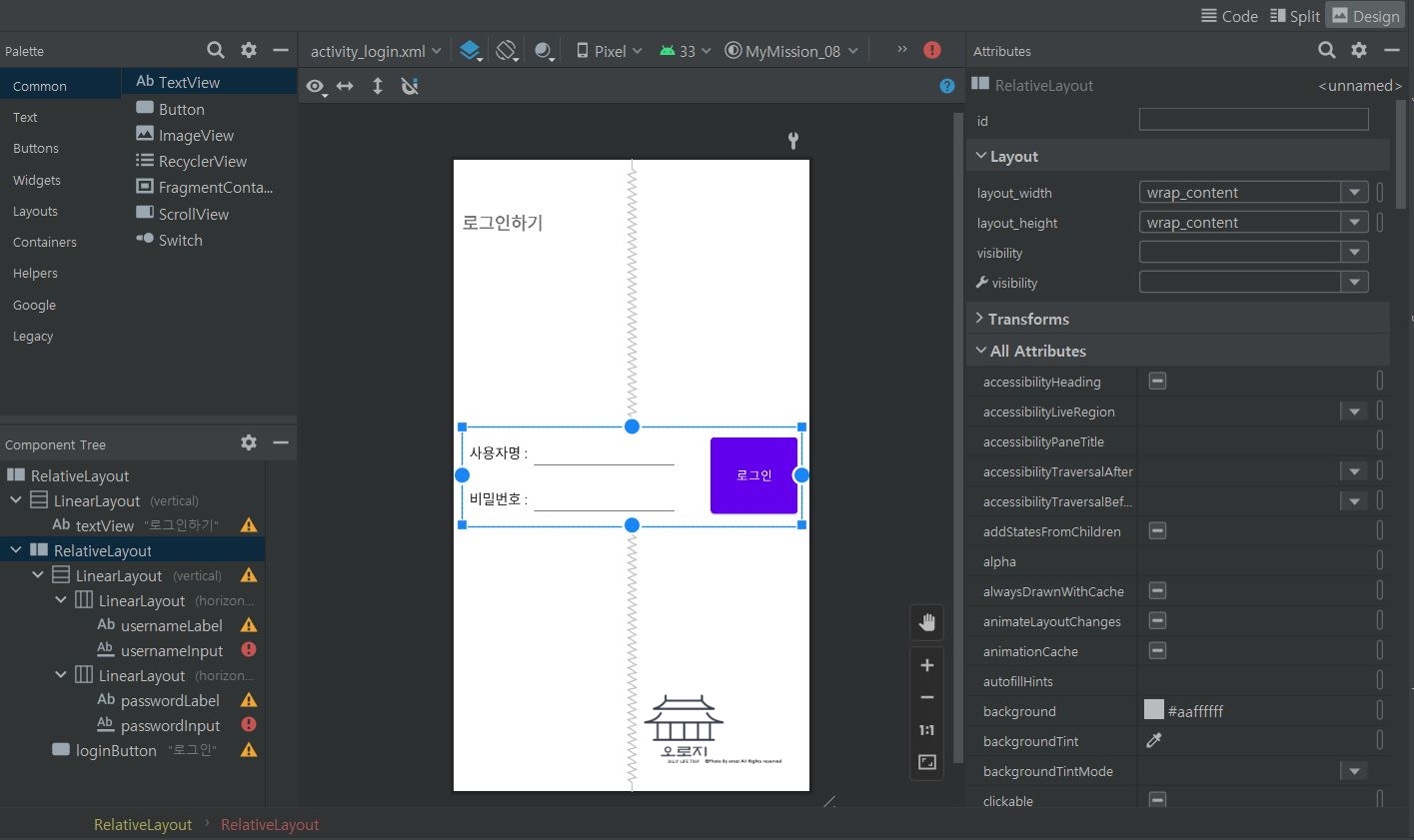Switch to Split view
The width and height of the screenshot is (1414, 840).
[x=1295, y=16]
